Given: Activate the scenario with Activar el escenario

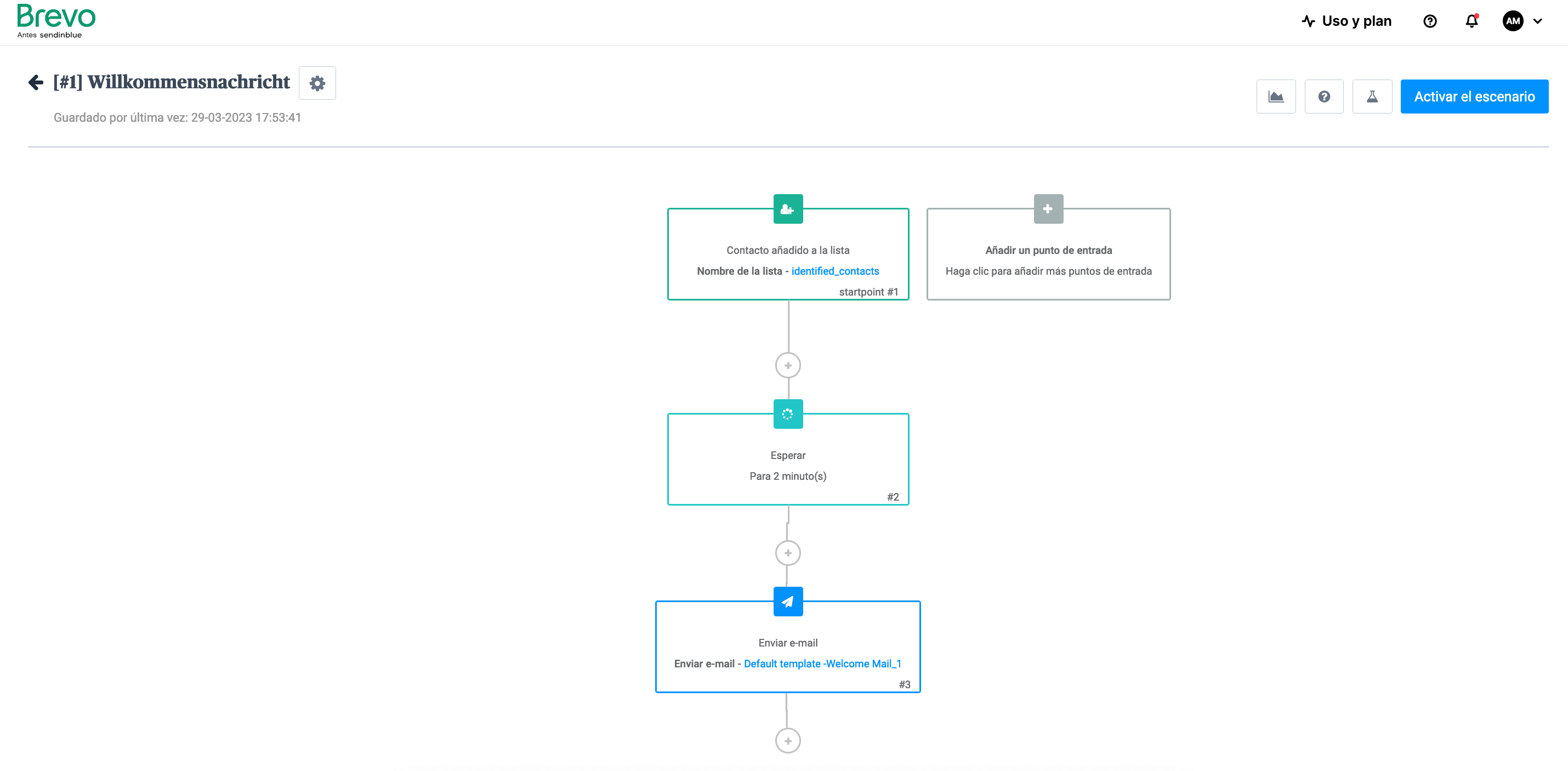Looking at the screenshot, I should coord(1474,96).
